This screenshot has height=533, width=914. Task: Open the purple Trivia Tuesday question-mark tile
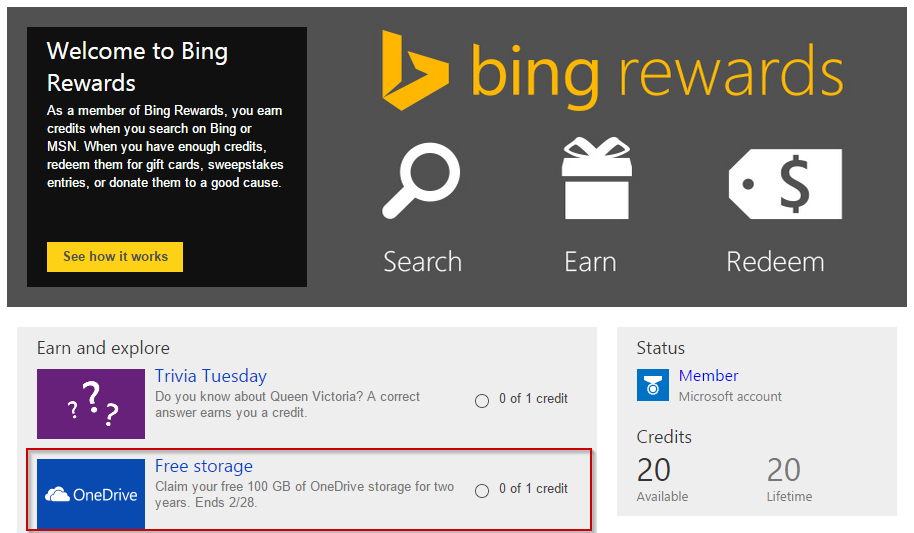point(91,404)
